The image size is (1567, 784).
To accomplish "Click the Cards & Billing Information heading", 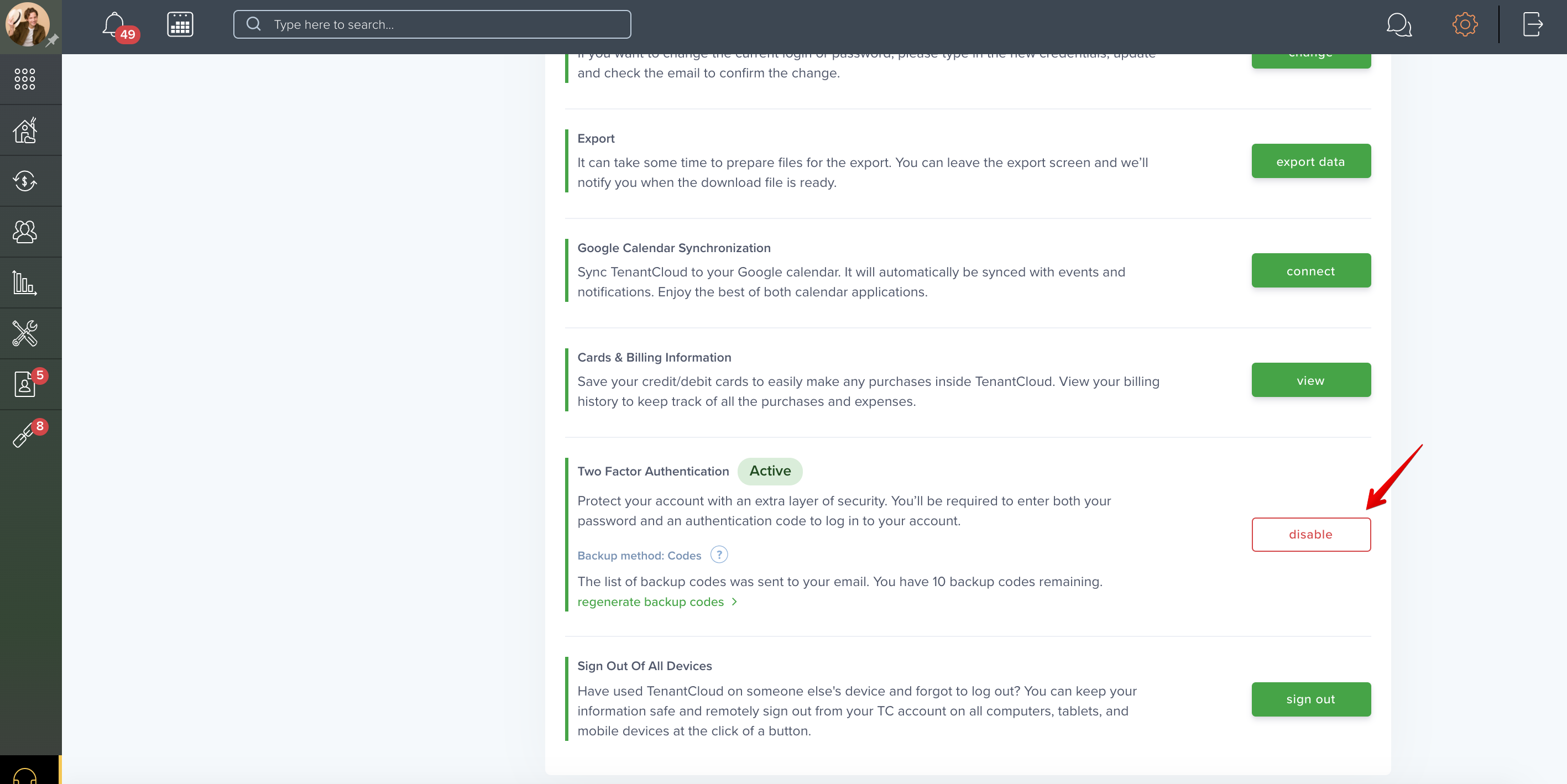I will coord(654,358).
